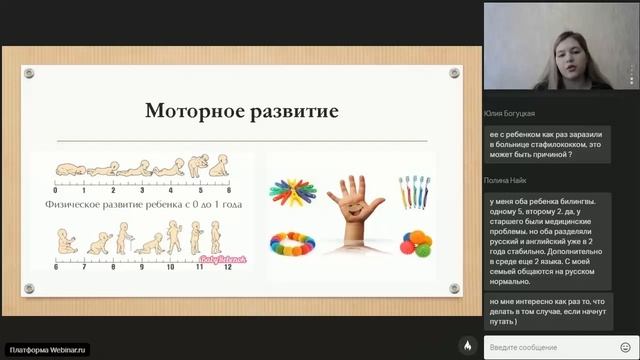Click into the 'Введите сообщение' message field
Image resolution: width=640 pixels, height=360 pixels.
coord(561,347)
